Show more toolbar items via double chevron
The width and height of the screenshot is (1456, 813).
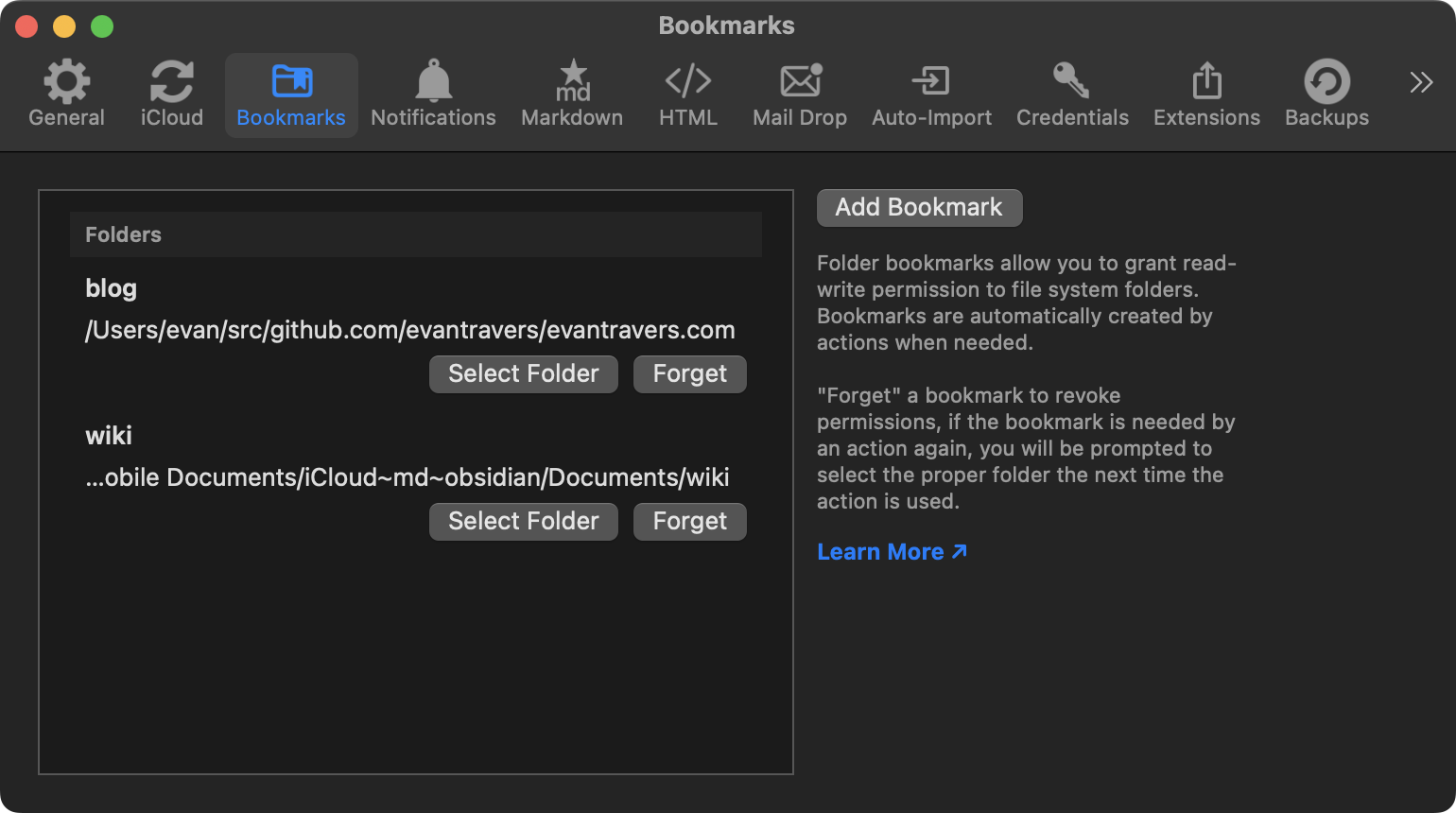pos(1421,83)
